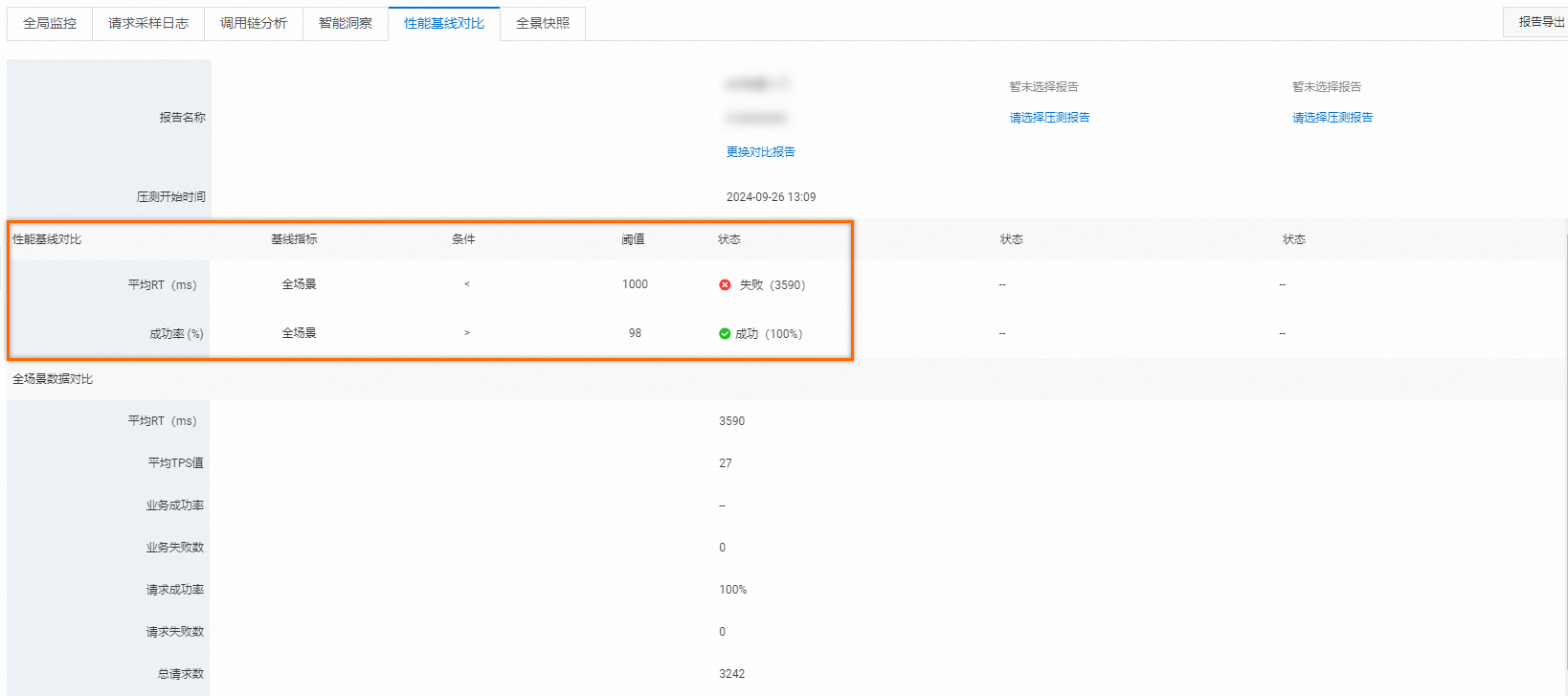Go to the 全景快照 tab
Screen dimensions: 1568x696
(543, 23)
